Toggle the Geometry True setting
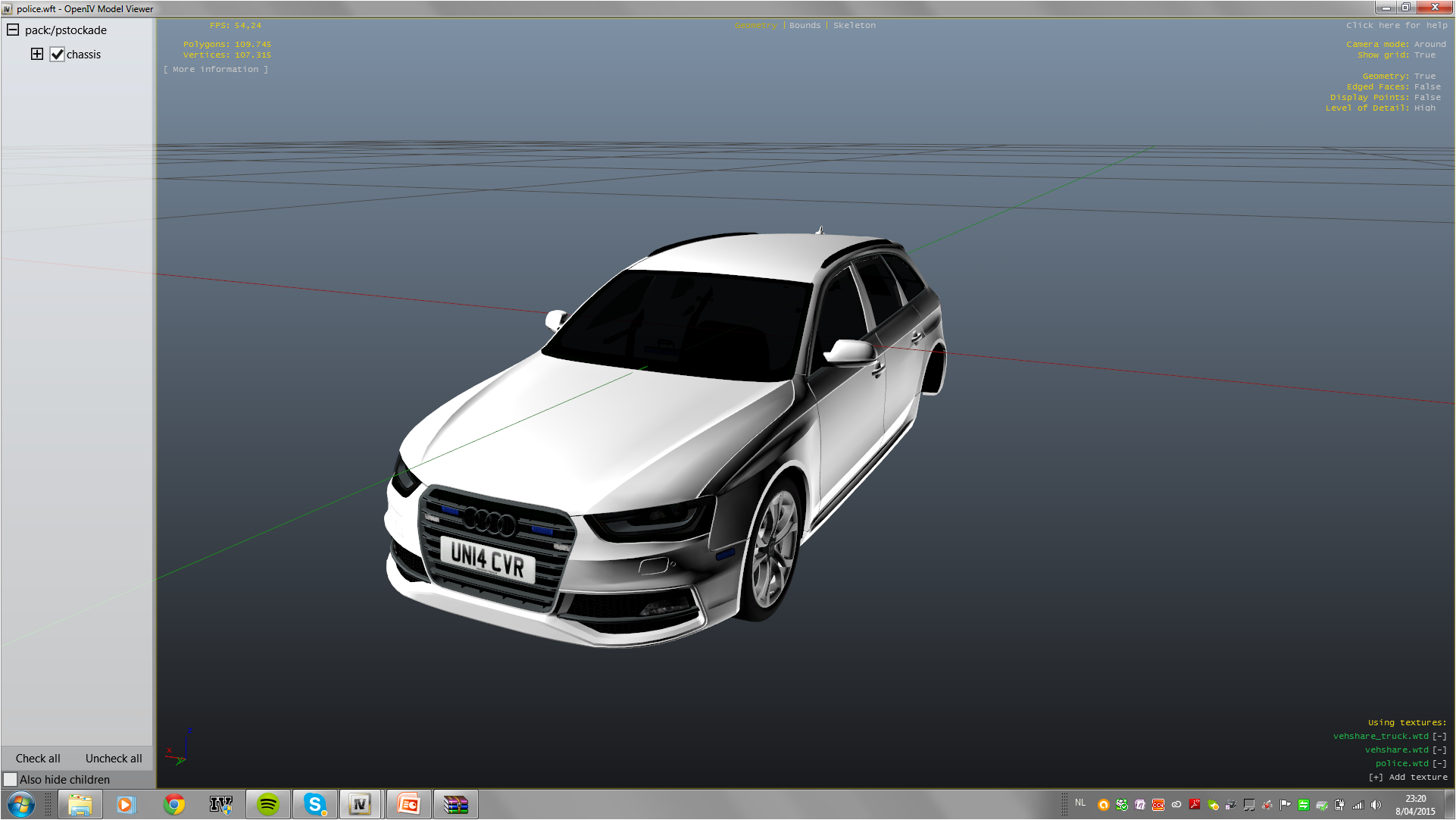1456x820 pixels. tap(1398, 76)
